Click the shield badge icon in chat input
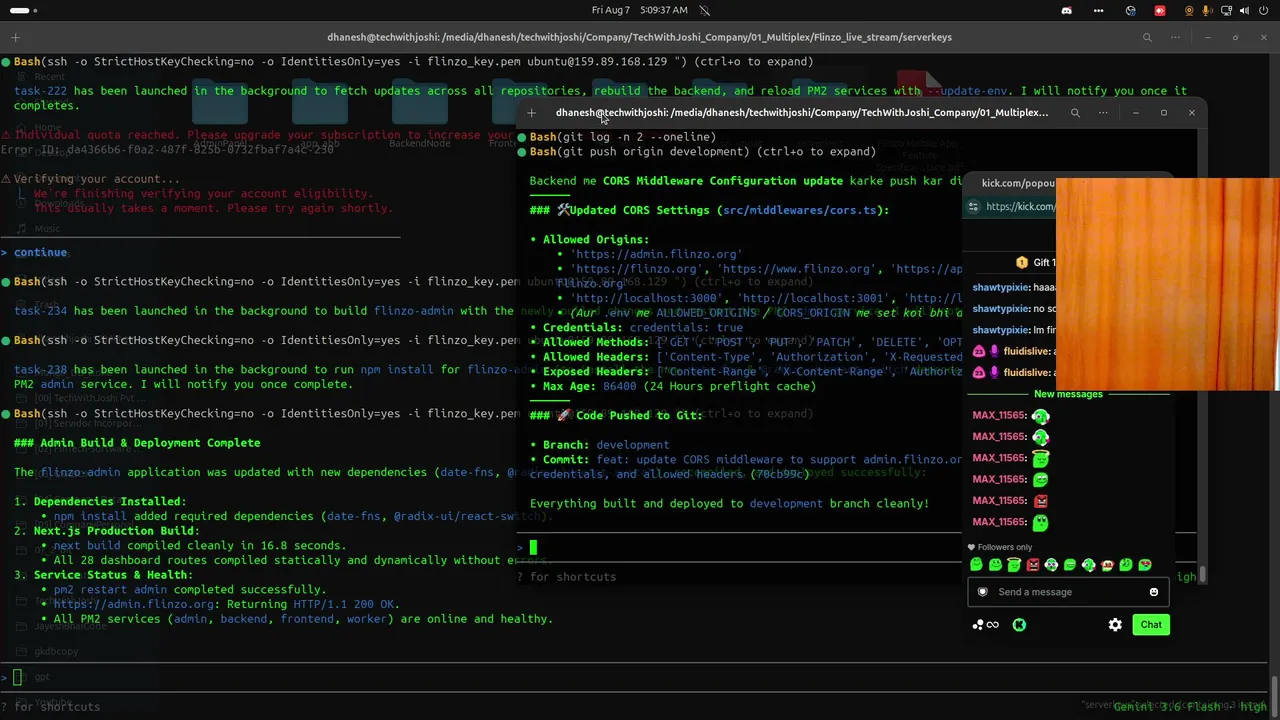 click(x=982, y=592)
